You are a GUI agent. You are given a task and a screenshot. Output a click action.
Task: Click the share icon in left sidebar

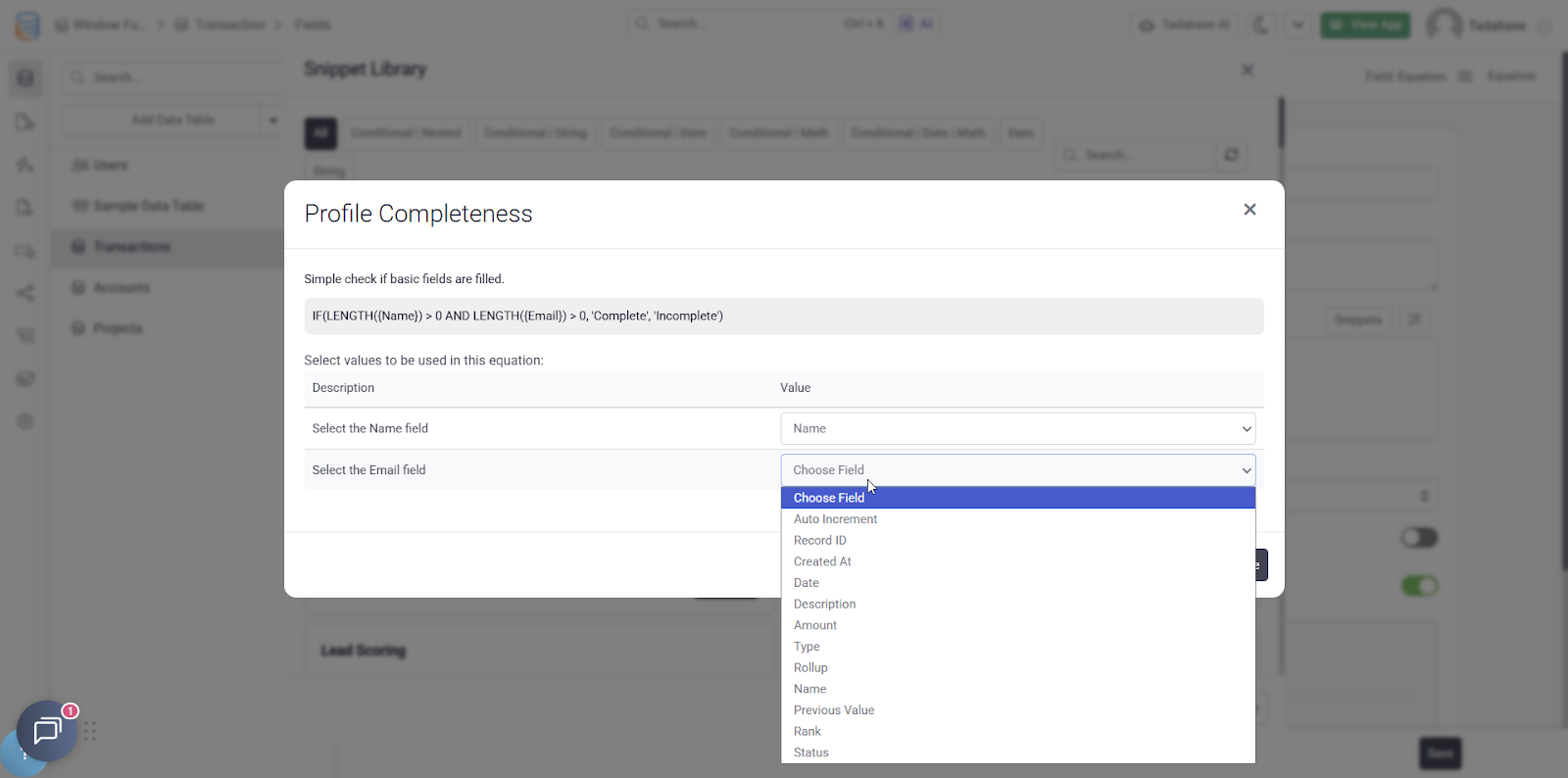tap(25, 293)
